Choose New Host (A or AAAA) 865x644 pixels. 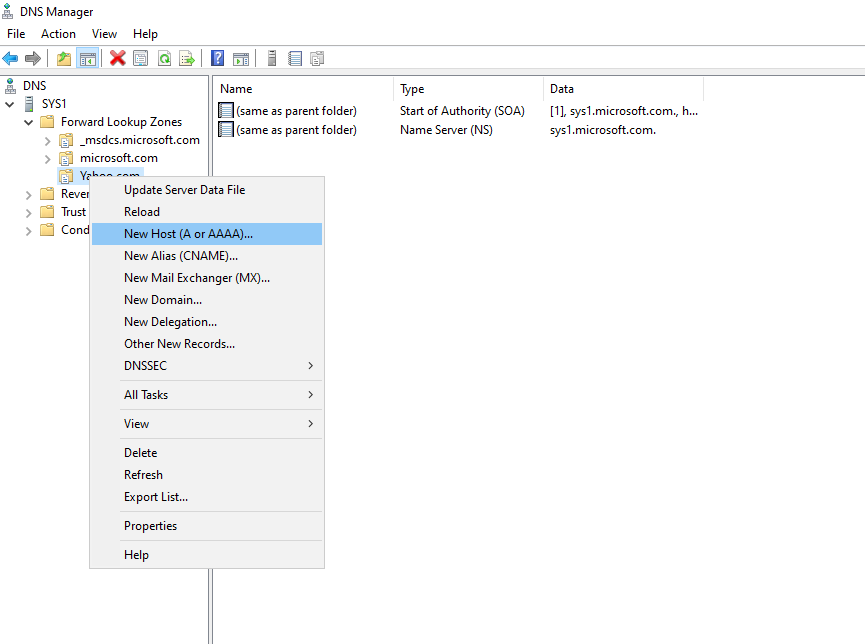pyautogui.click(x=207, y=234)
